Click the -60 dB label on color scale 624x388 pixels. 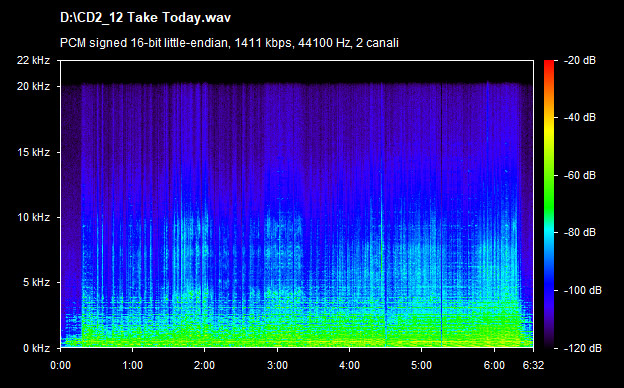pos(580,175)
